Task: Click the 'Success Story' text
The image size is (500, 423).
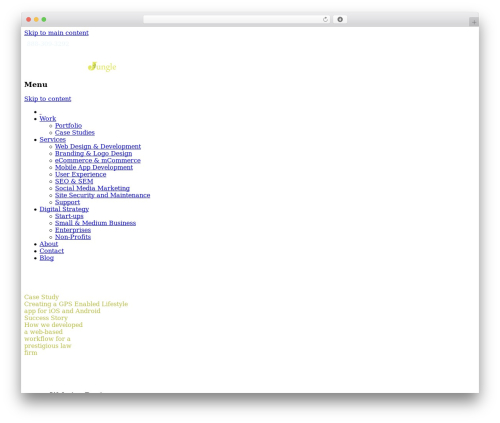Action: coord(46,318)
